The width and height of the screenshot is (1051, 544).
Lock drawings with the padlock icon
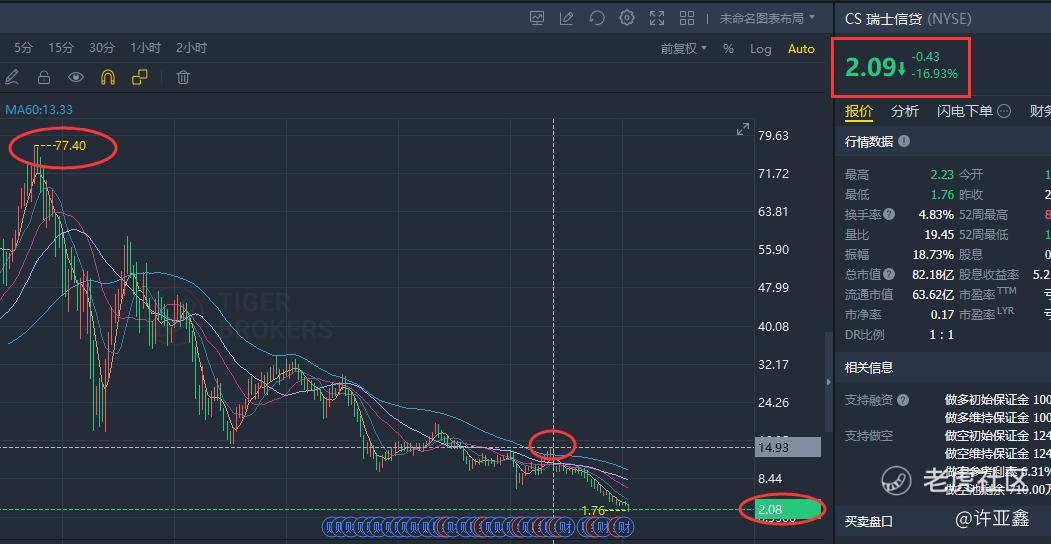tap(44, 77)
